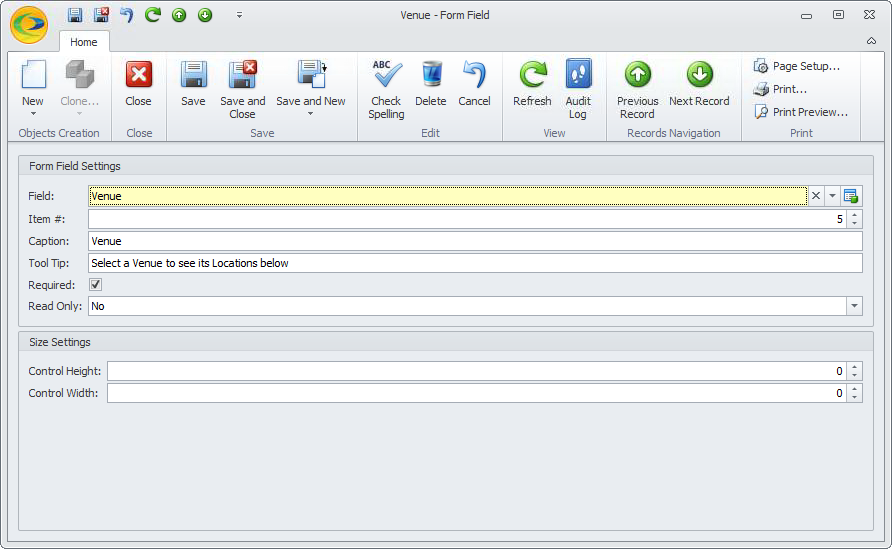
Task: Open the Field detail view button
Action: 851,196
